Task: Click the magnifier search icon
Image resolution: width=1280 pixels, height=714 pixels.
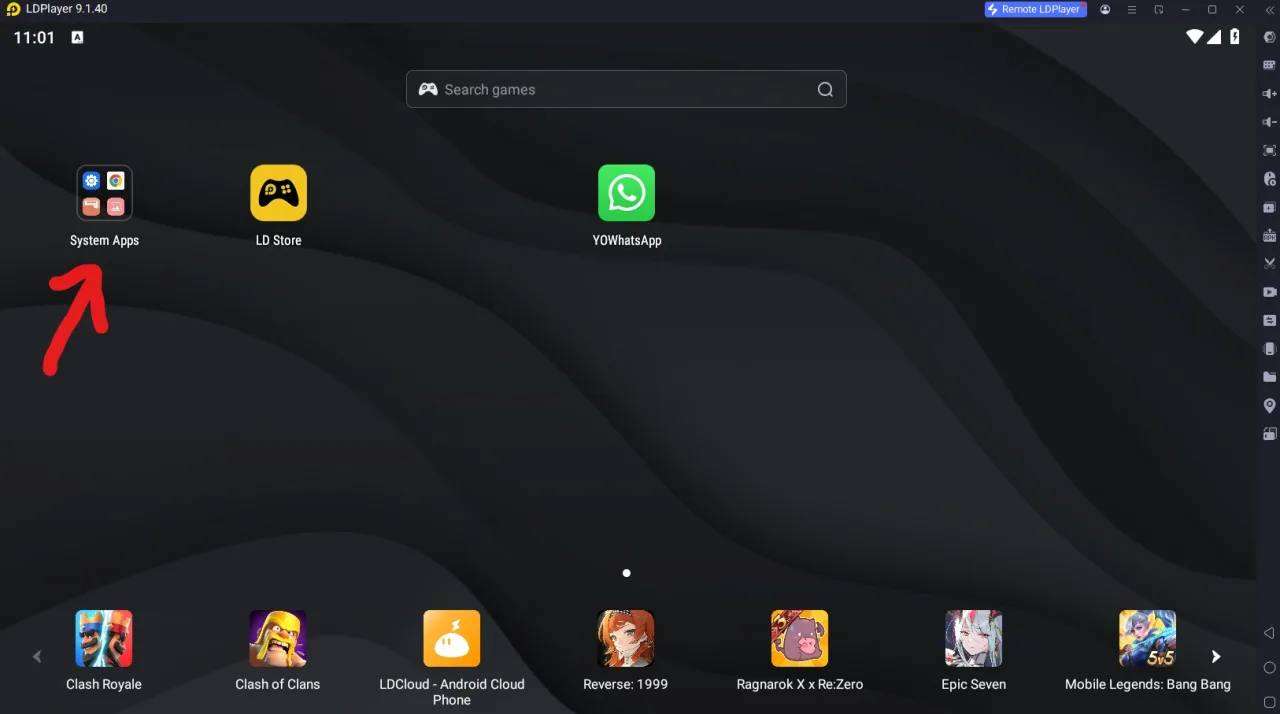Action: click(825, 89)
